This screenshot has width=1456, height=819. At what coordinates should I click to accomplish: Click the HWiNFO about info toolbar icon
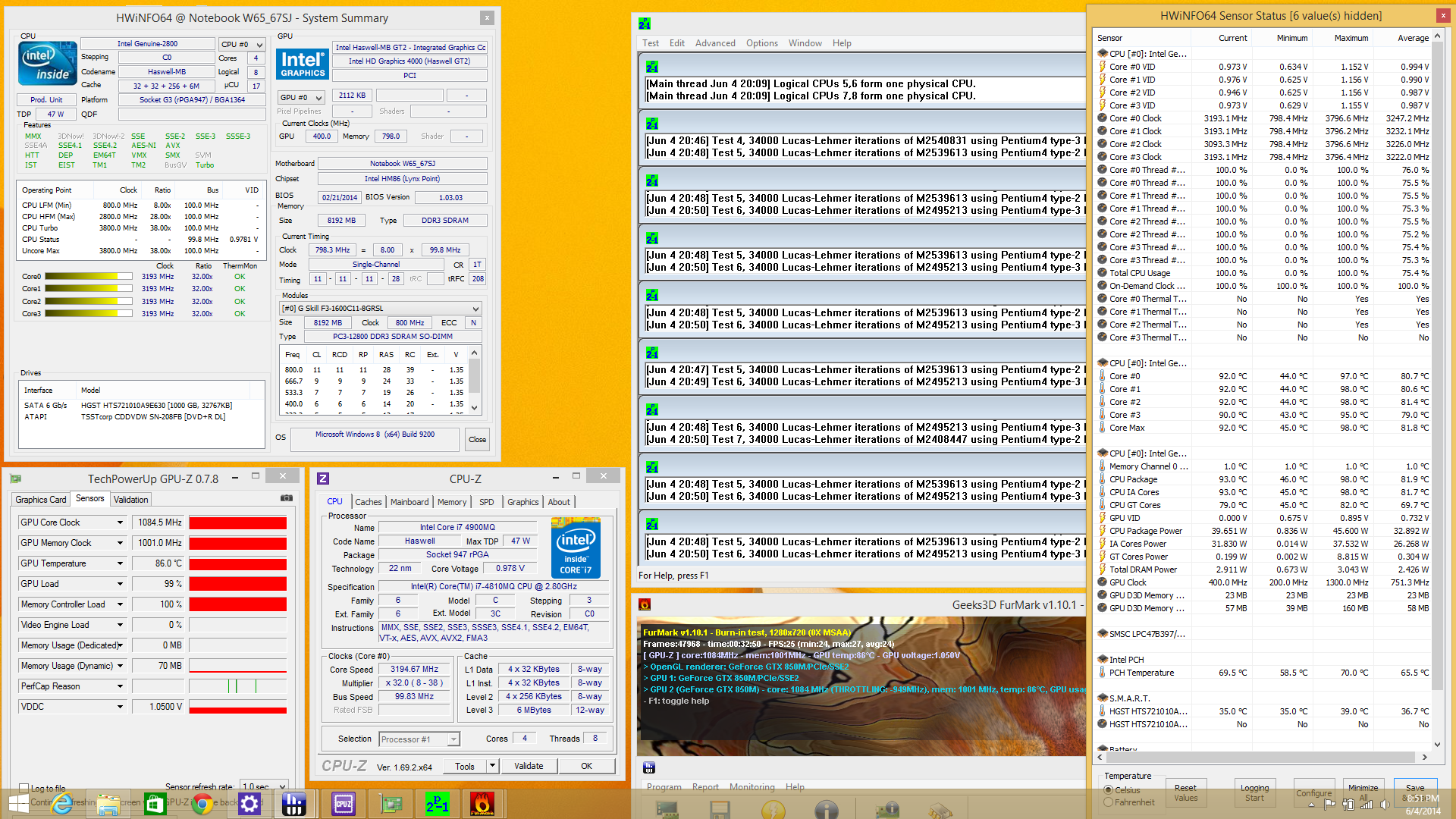click(827, 809)
